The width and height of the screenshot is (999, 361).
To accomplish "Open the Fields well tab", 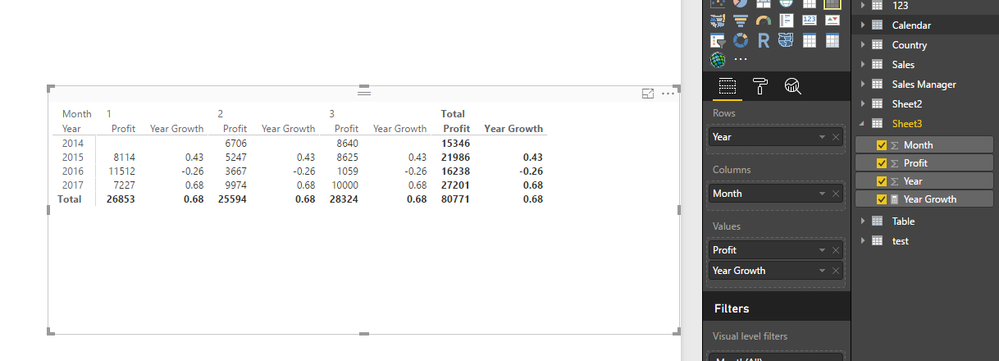I will [727, 86].
